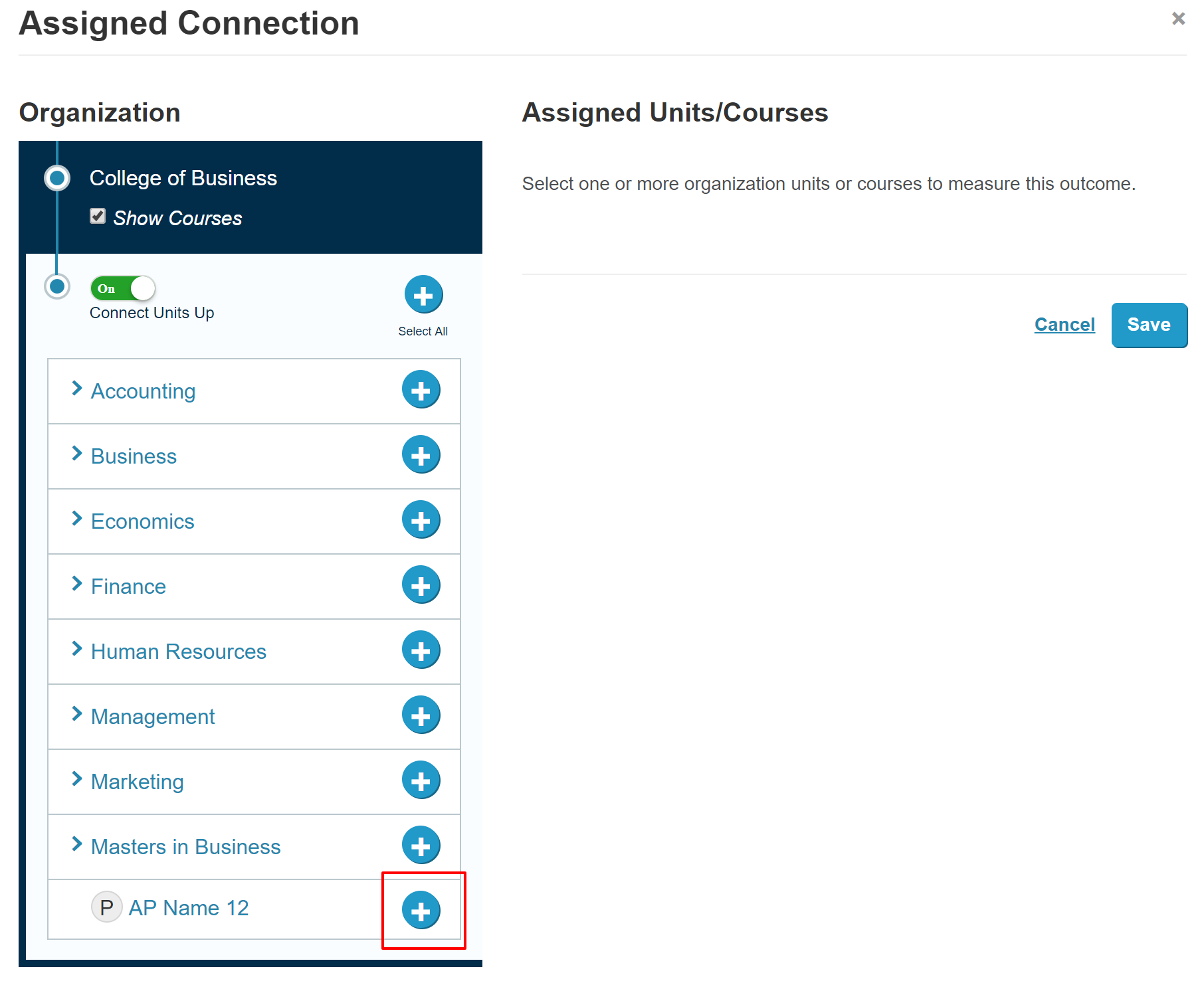
Task: Click the College of Business heading text
Action: [x=183, y=178]
